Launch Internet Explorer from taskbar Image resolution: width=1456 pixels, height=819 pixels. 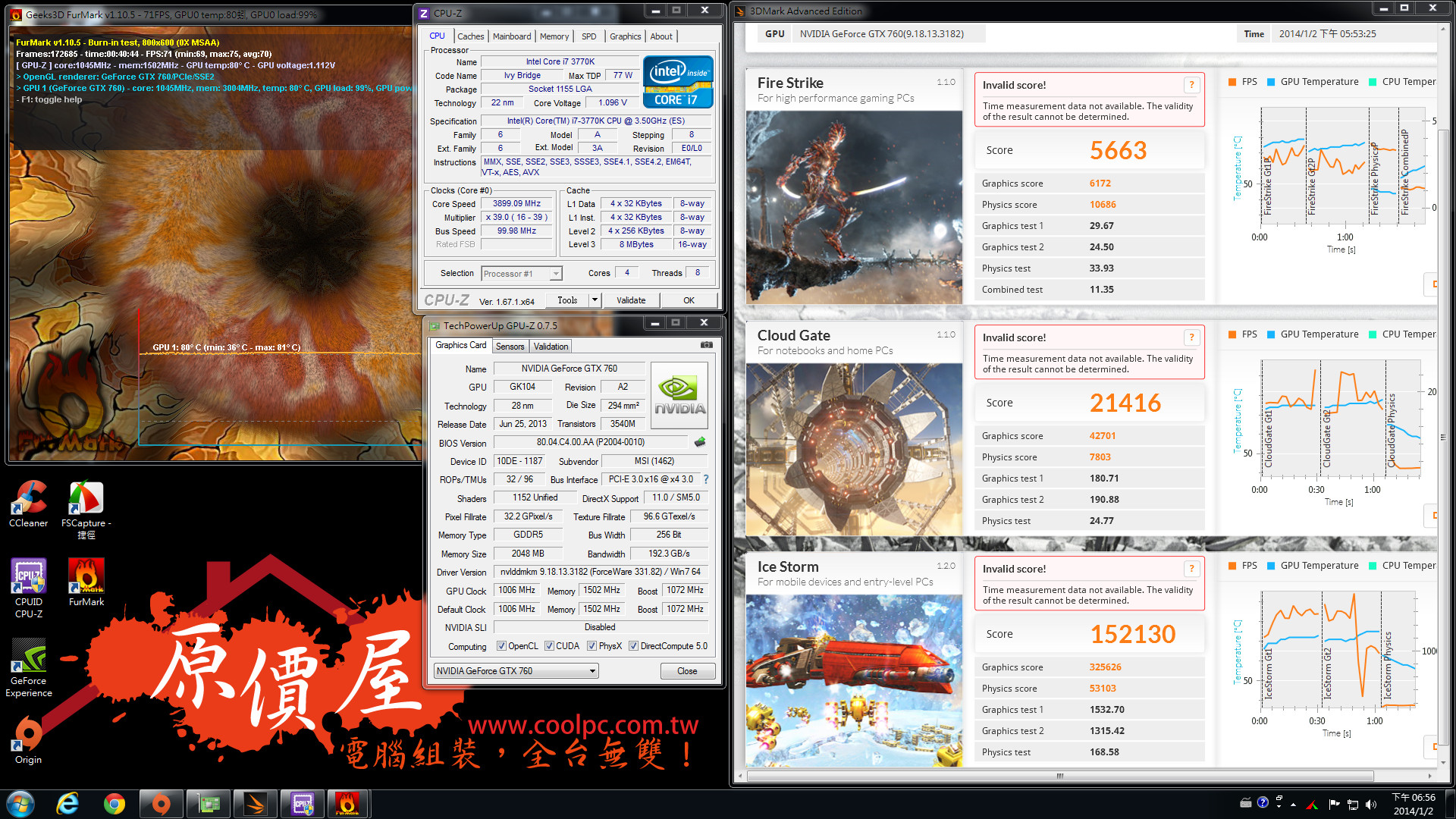point(67,804)
